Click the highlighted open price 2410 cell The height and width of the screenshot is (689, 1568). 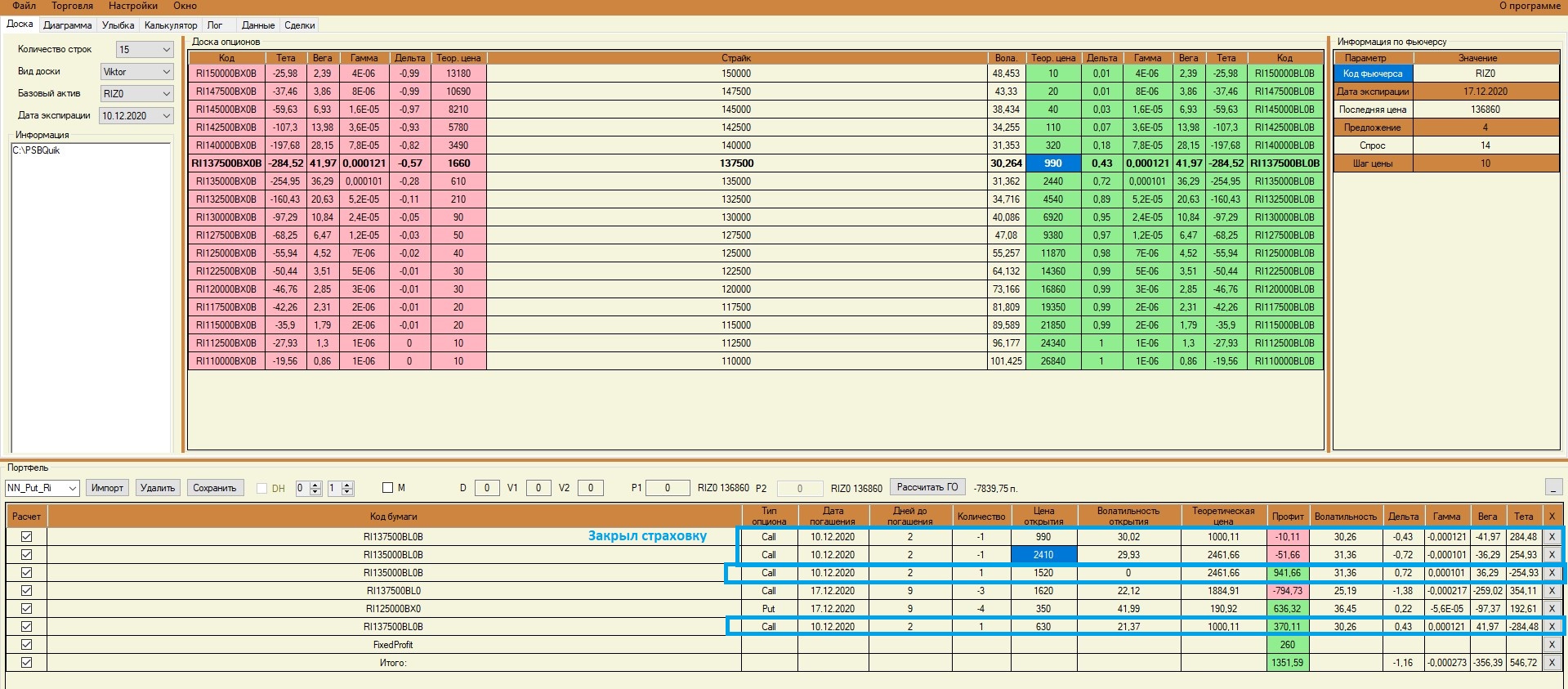pos(1043,555)
